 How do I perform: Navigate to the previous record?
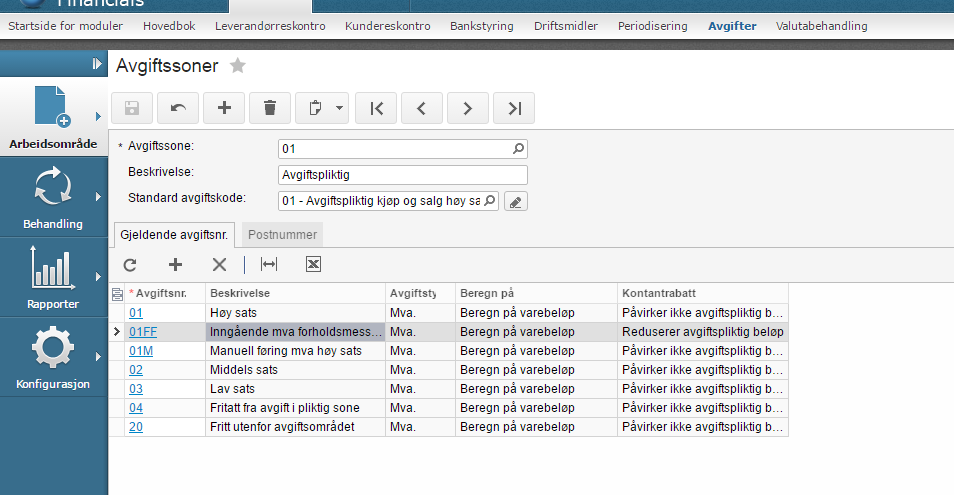click(x=421, y=108)
